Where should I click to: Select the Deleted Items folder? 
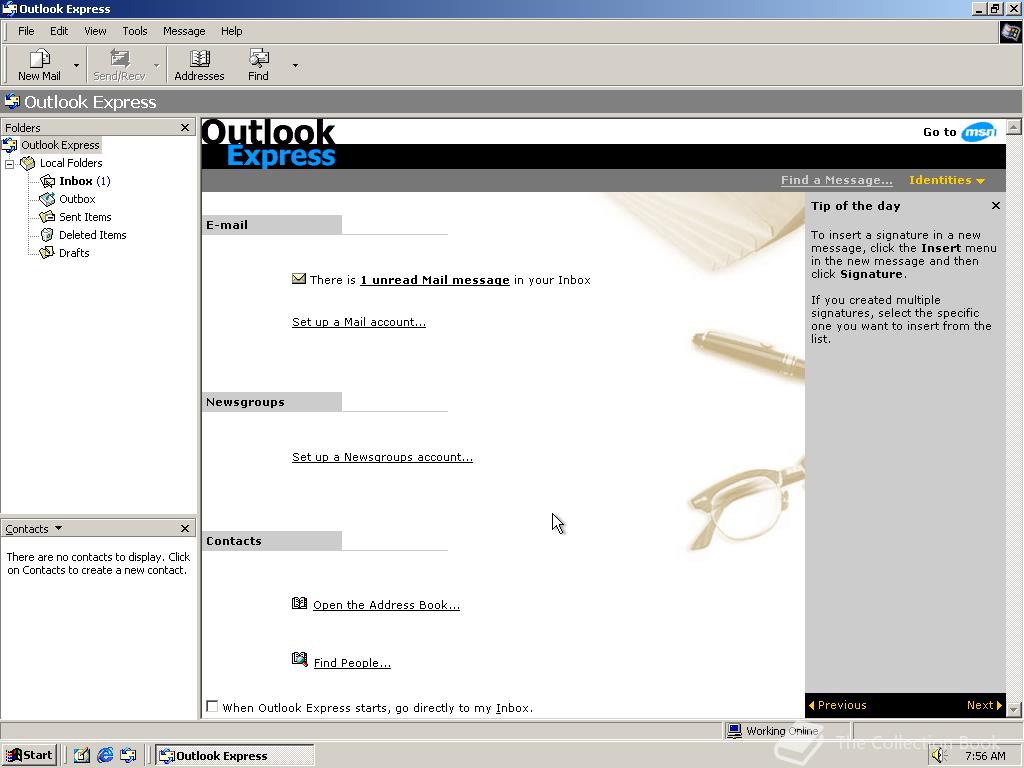point(91,235)
